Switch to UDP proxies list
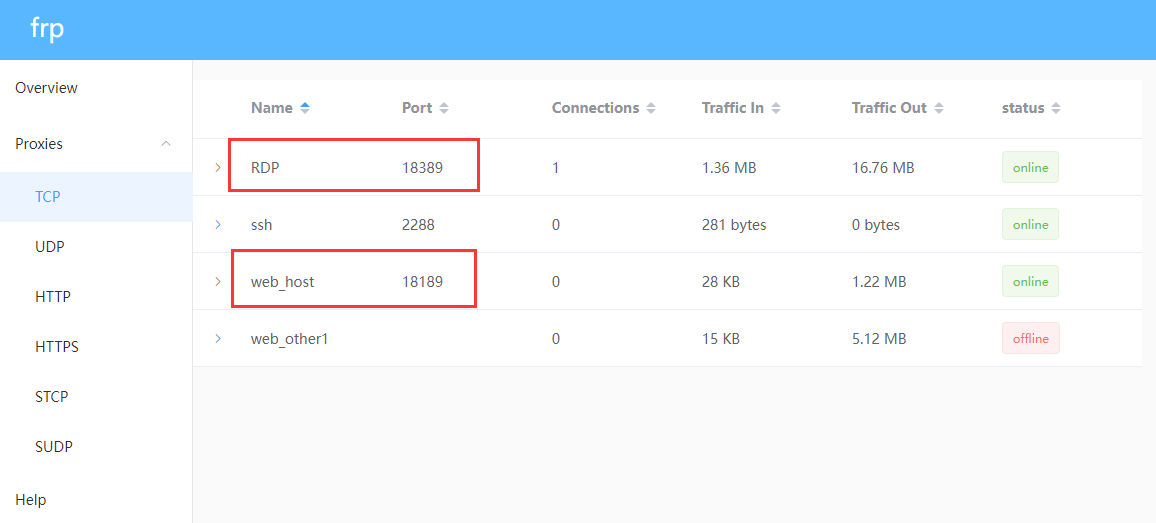This screenshot has height=523, width=1156. (50, 247)
